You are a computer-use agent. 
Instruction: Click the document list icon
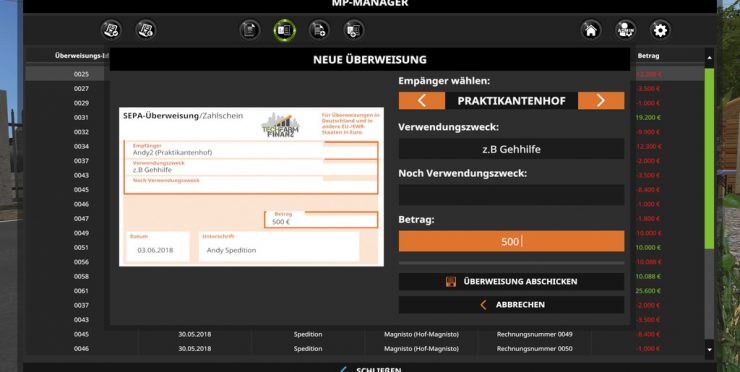pyautogui.click(x=250, y=30)
